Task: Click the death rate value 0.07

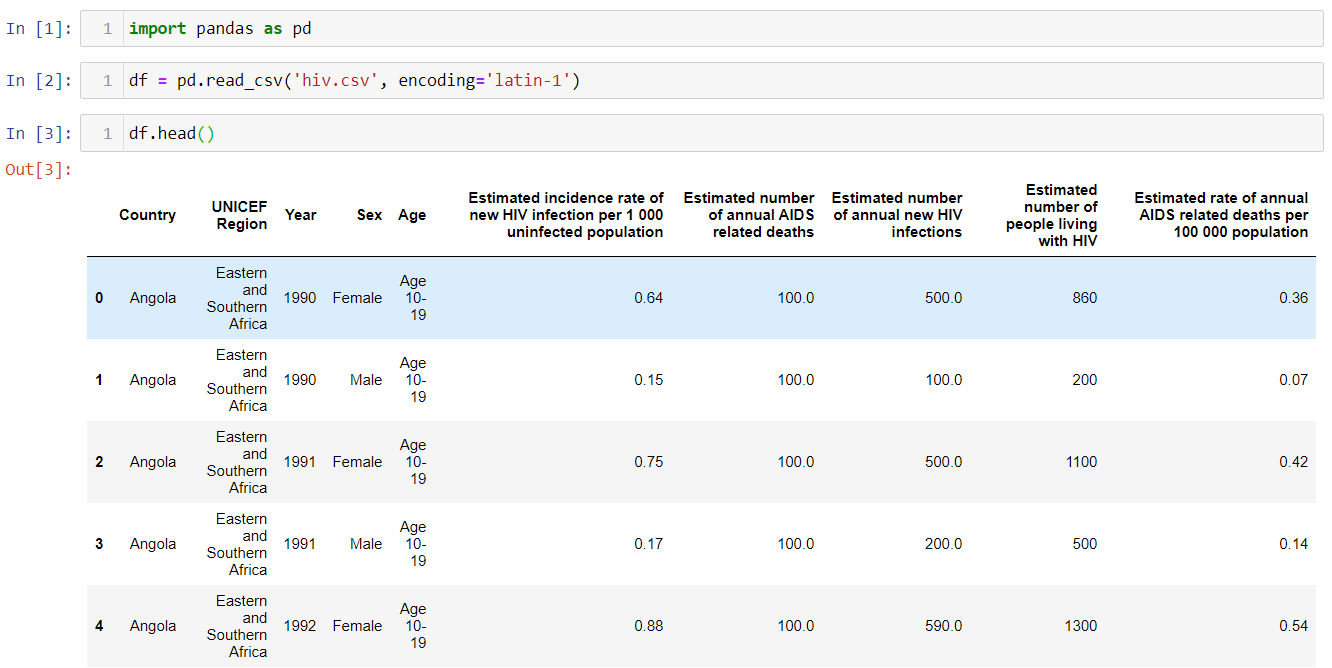Action: [x=1294, y=380]
